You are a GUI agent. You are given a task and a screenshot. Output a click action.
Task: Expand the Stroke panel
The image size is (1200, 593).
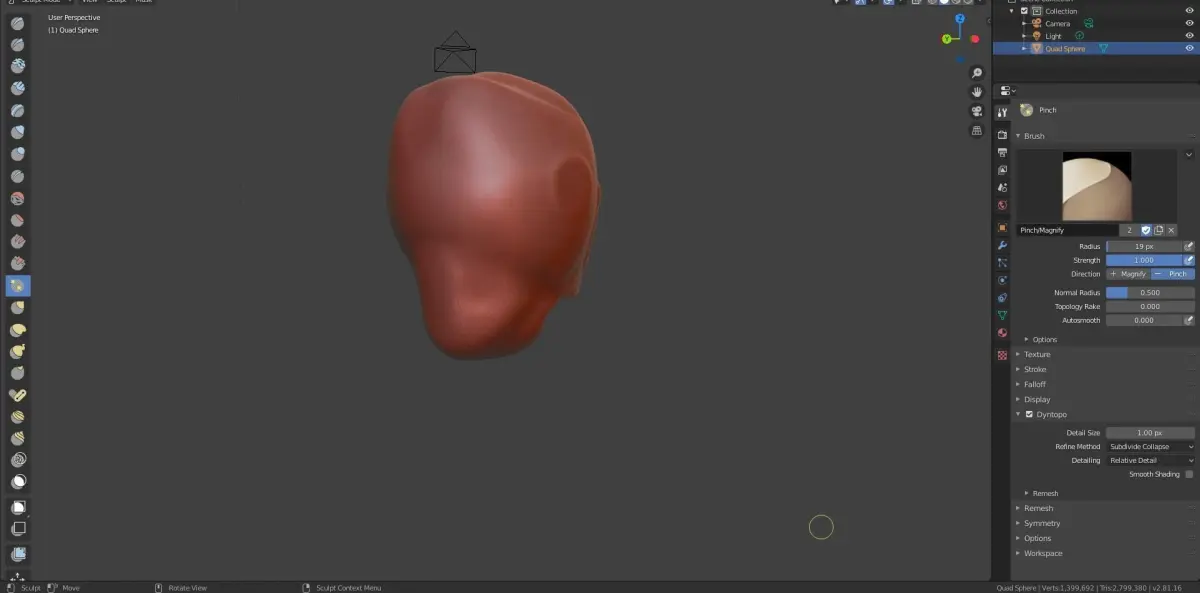pyautogui.click(x=1033, y=369)
